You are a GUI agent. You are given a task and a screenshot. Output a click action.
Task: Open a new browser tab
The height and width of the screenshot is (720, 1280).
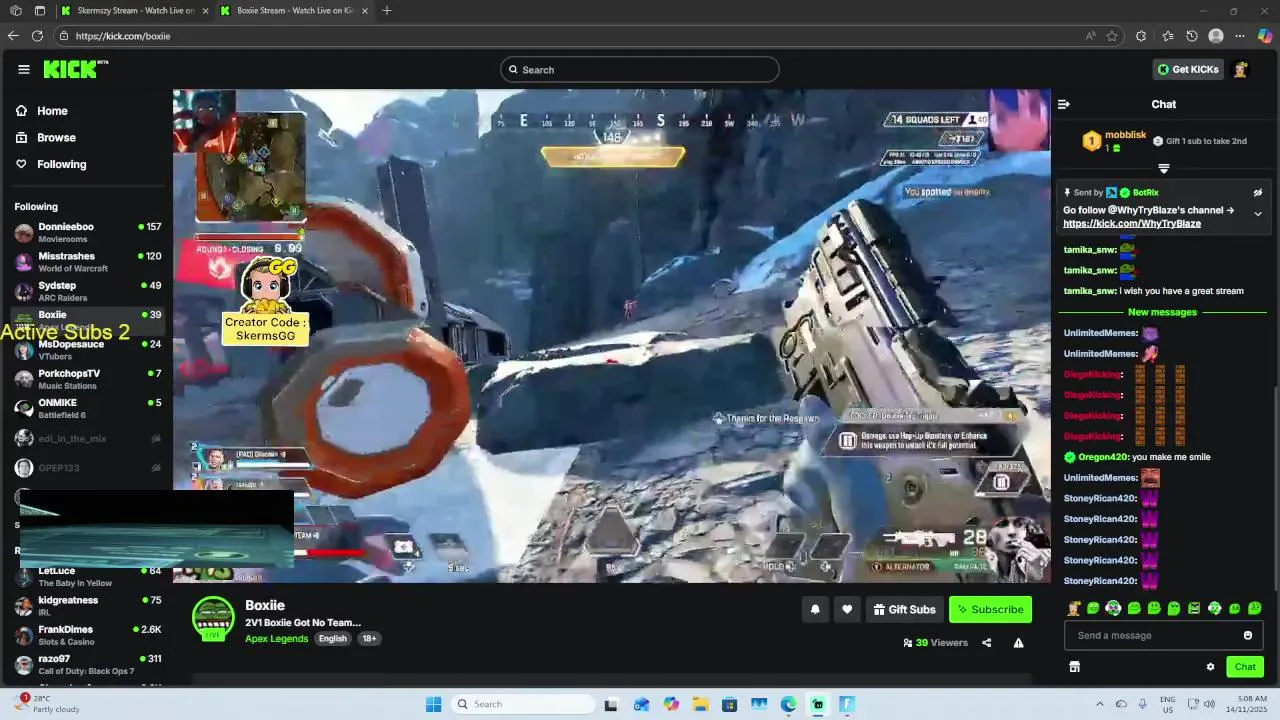tap(387, 11)
